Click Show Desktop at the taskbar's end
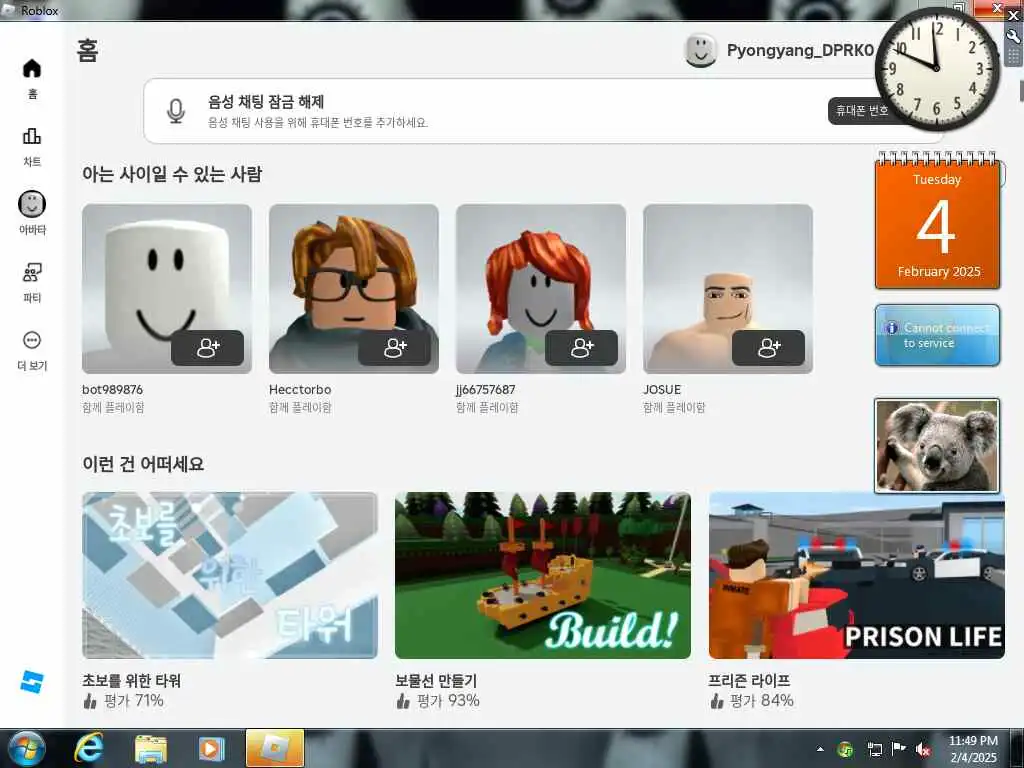 (x=1016, y=748)
